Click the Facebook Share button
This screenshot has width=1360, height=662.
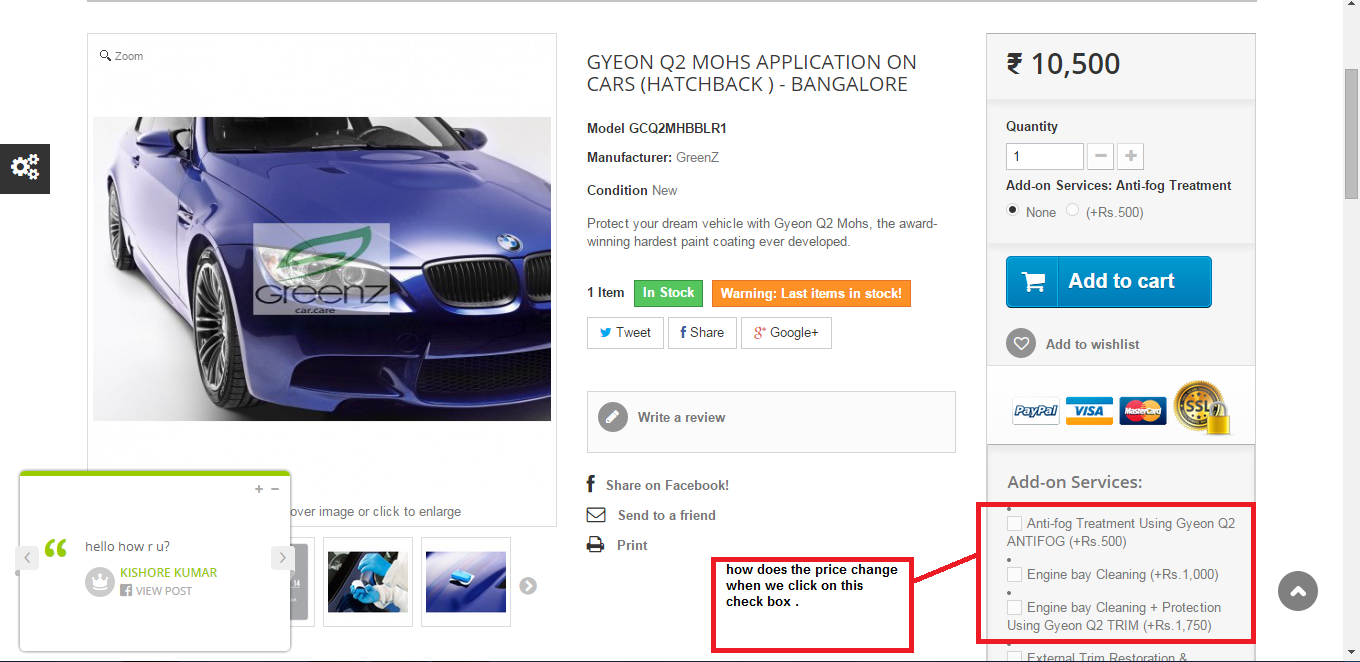point(702,333)
